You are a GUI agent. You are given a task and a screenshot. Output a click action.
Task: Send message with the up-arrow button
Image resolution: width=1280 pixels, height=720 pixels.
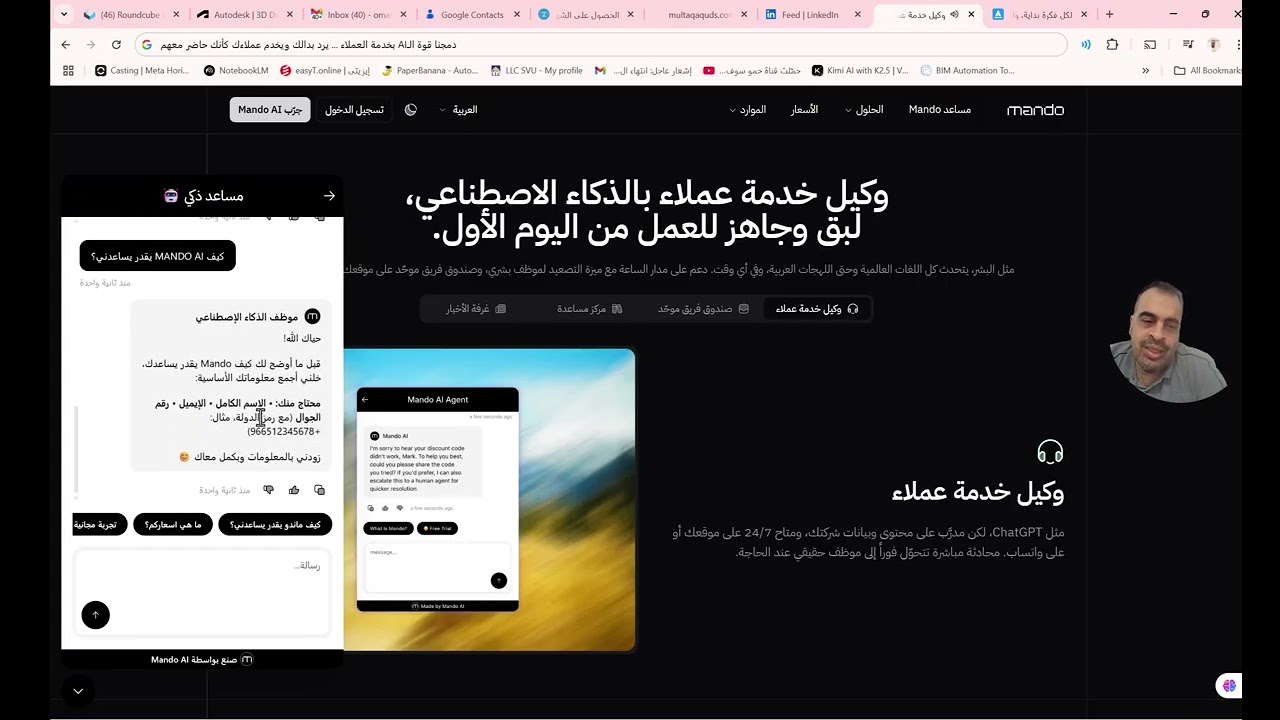point(95,615)
